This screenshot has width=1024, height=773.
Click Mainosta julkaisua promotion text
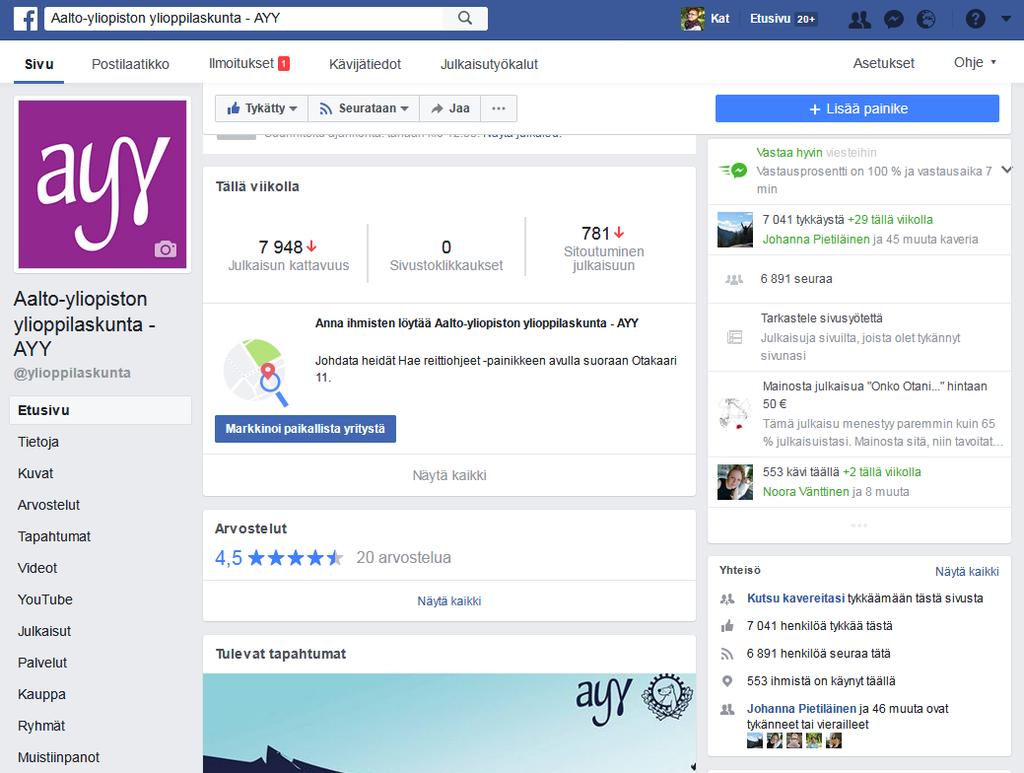pos(875,394)
